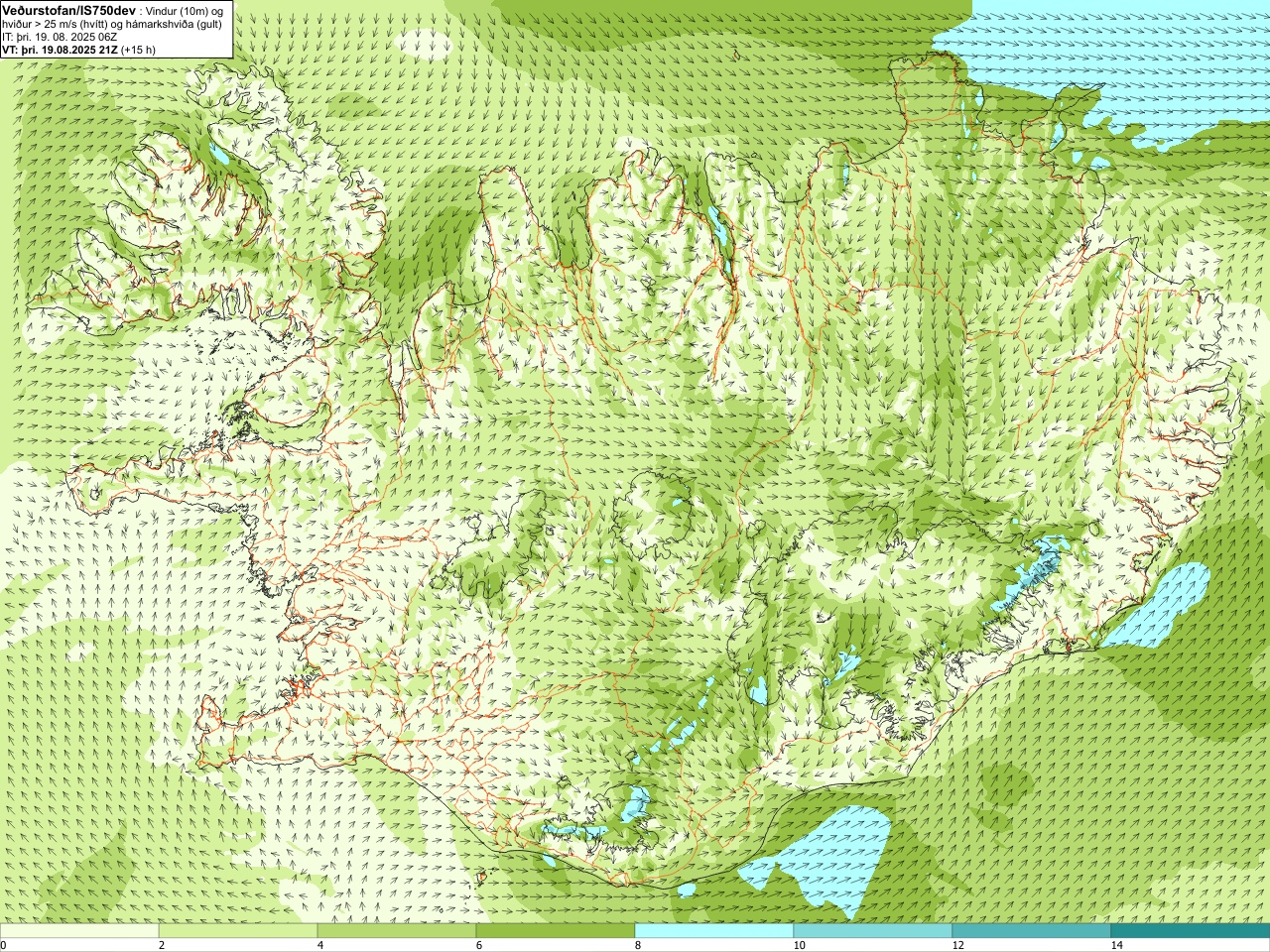Click the 'Vindur (10m) og' text

click(x=185, y=10)
